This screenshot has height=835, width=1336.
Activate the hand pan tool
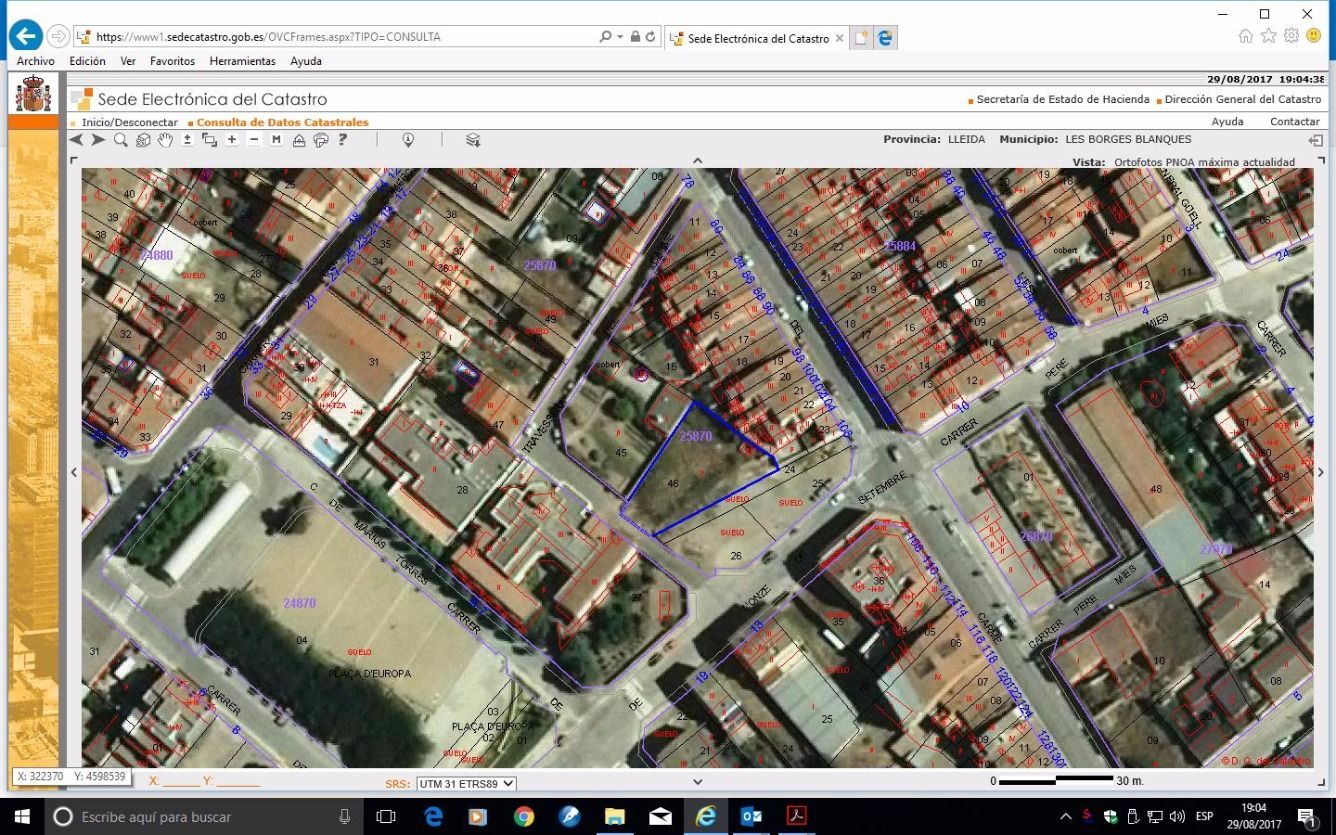point(165,140)
